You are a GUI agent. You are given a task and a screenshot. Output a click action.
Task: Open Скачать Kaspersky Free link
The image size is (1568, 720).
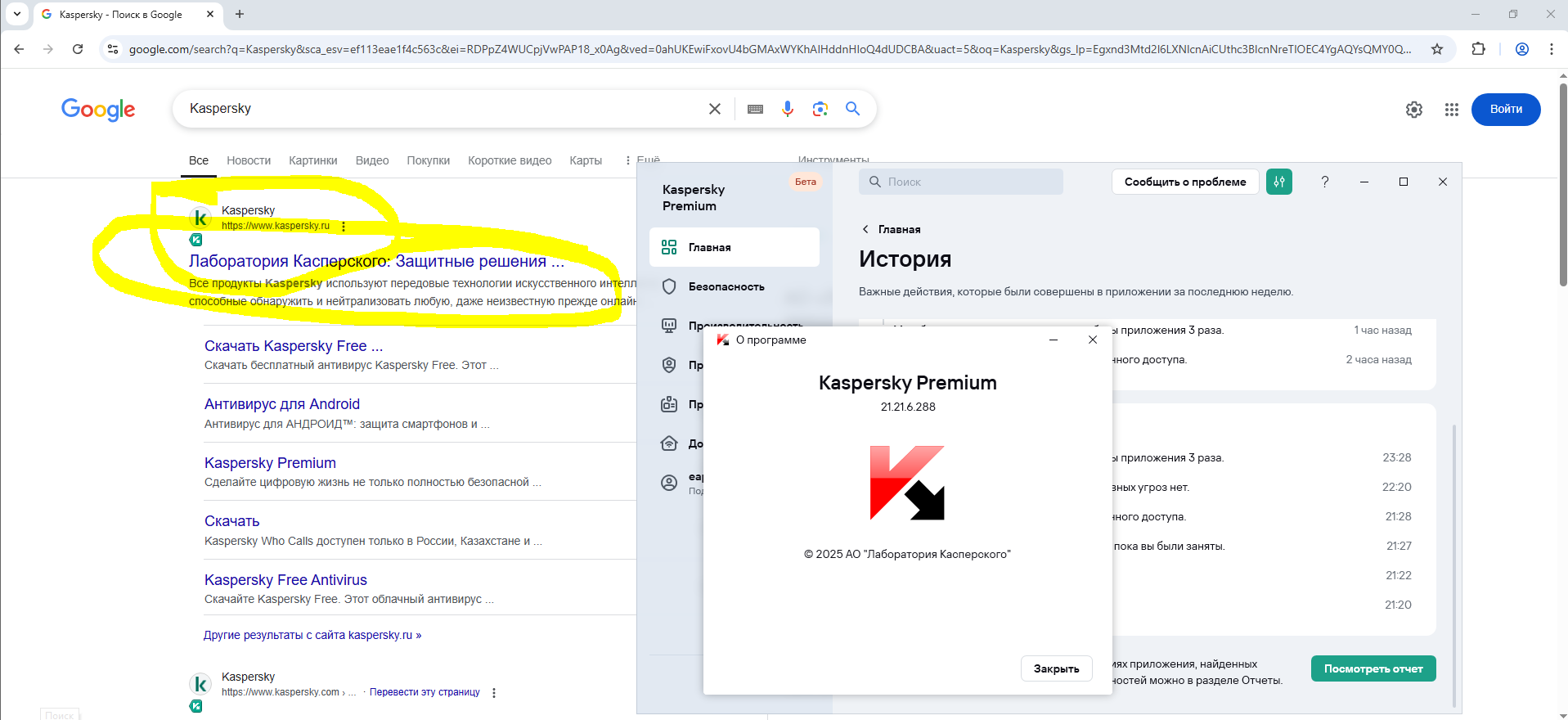294,346
